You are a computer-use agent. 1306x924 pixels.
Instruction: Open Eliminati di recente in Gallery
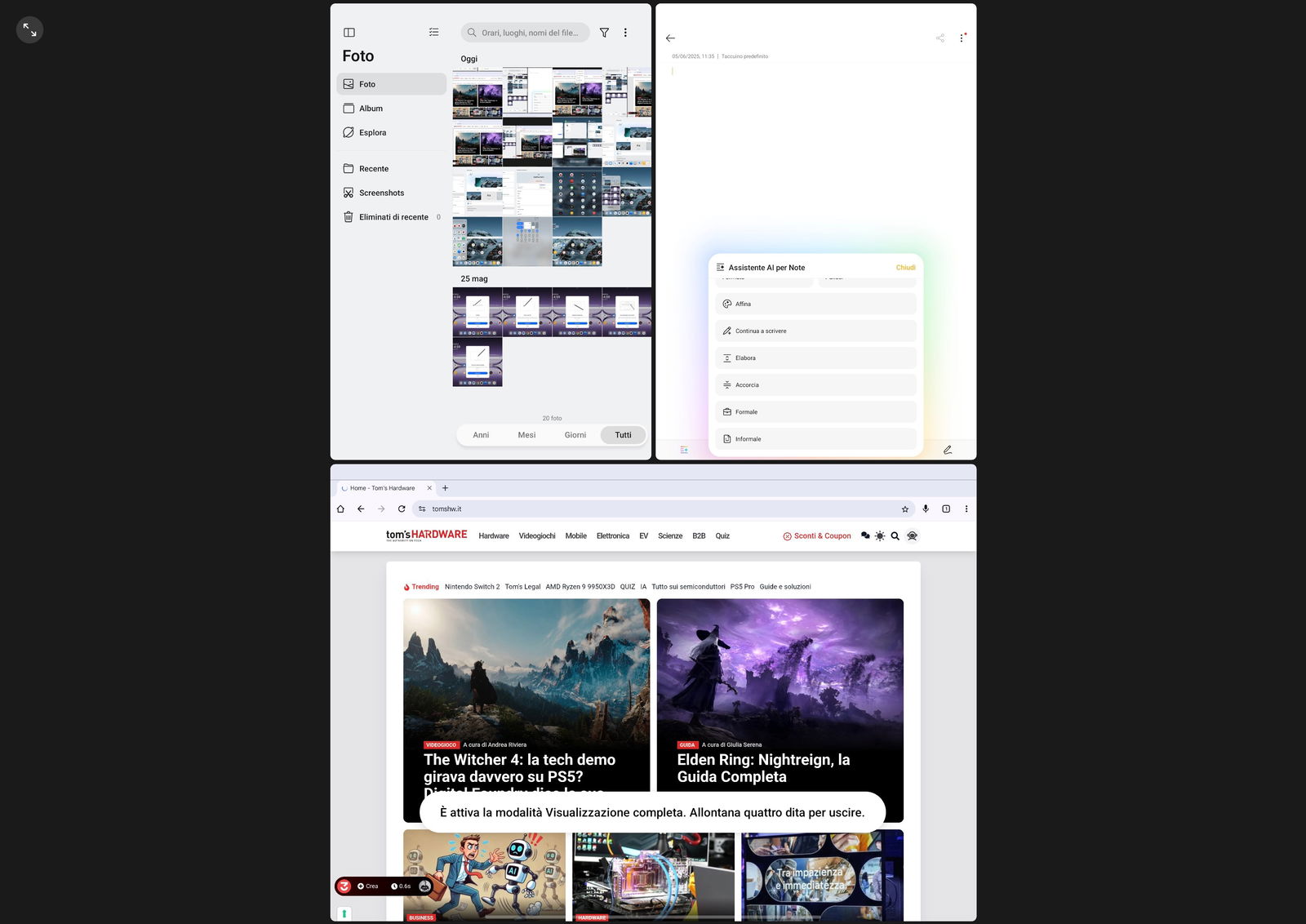tap(391, 217)
